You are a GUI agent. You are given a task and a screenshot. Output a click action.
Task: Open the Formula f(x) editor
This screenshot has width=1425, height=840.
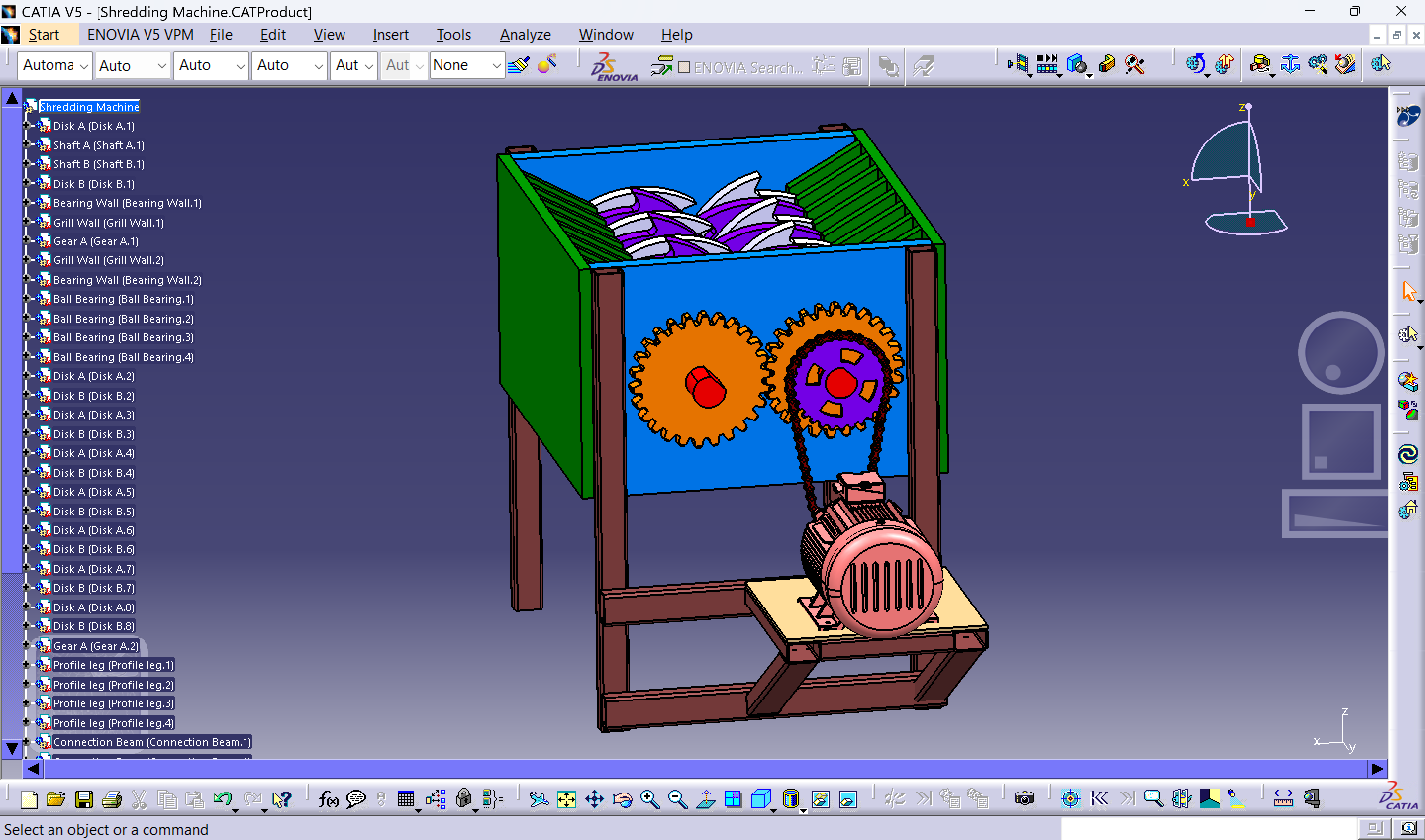point(328,798)
